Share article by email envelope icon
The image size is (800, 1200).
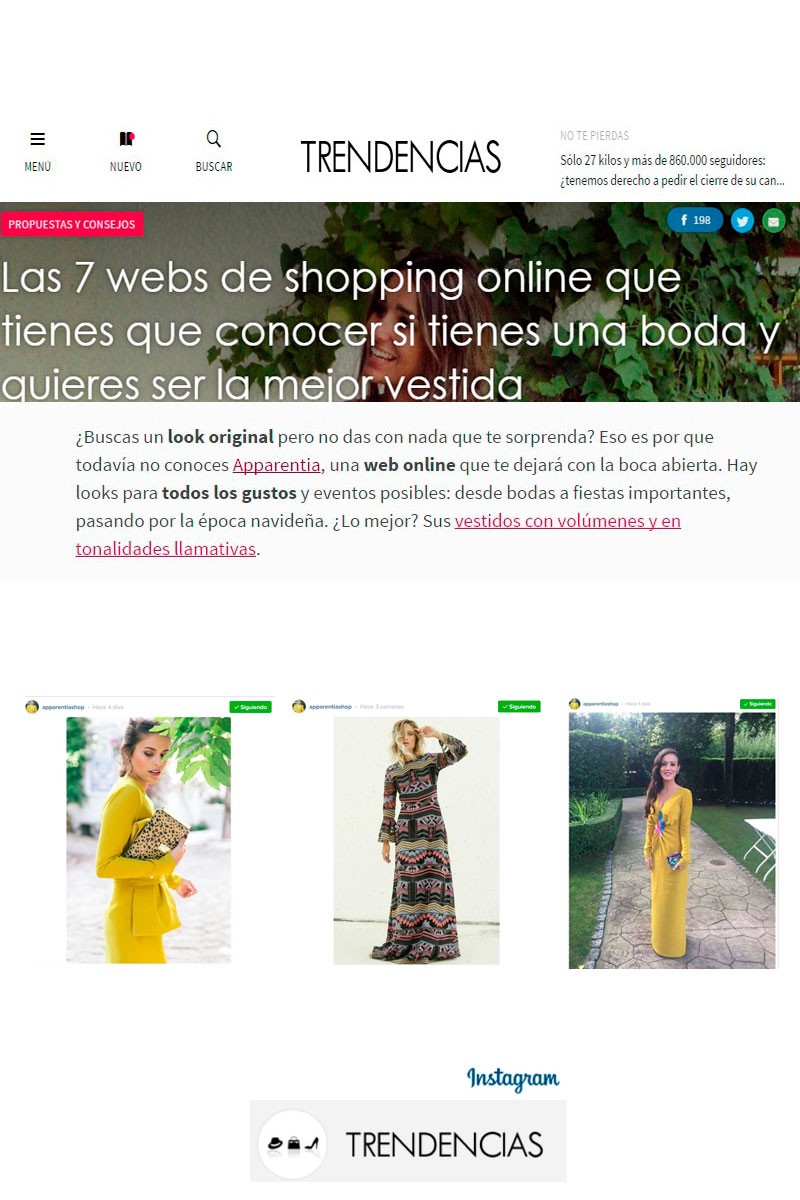[774, 221]
